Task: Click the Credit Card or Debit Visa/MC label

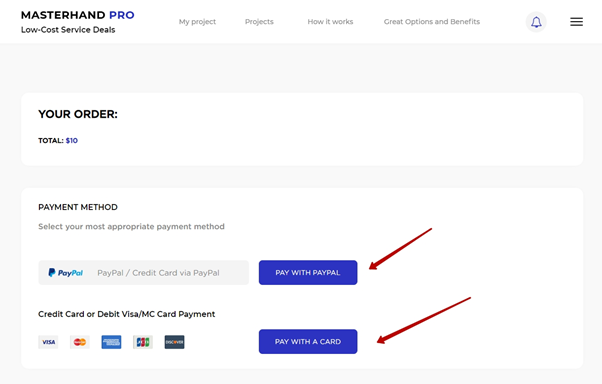Action: (x=127, y=314)
